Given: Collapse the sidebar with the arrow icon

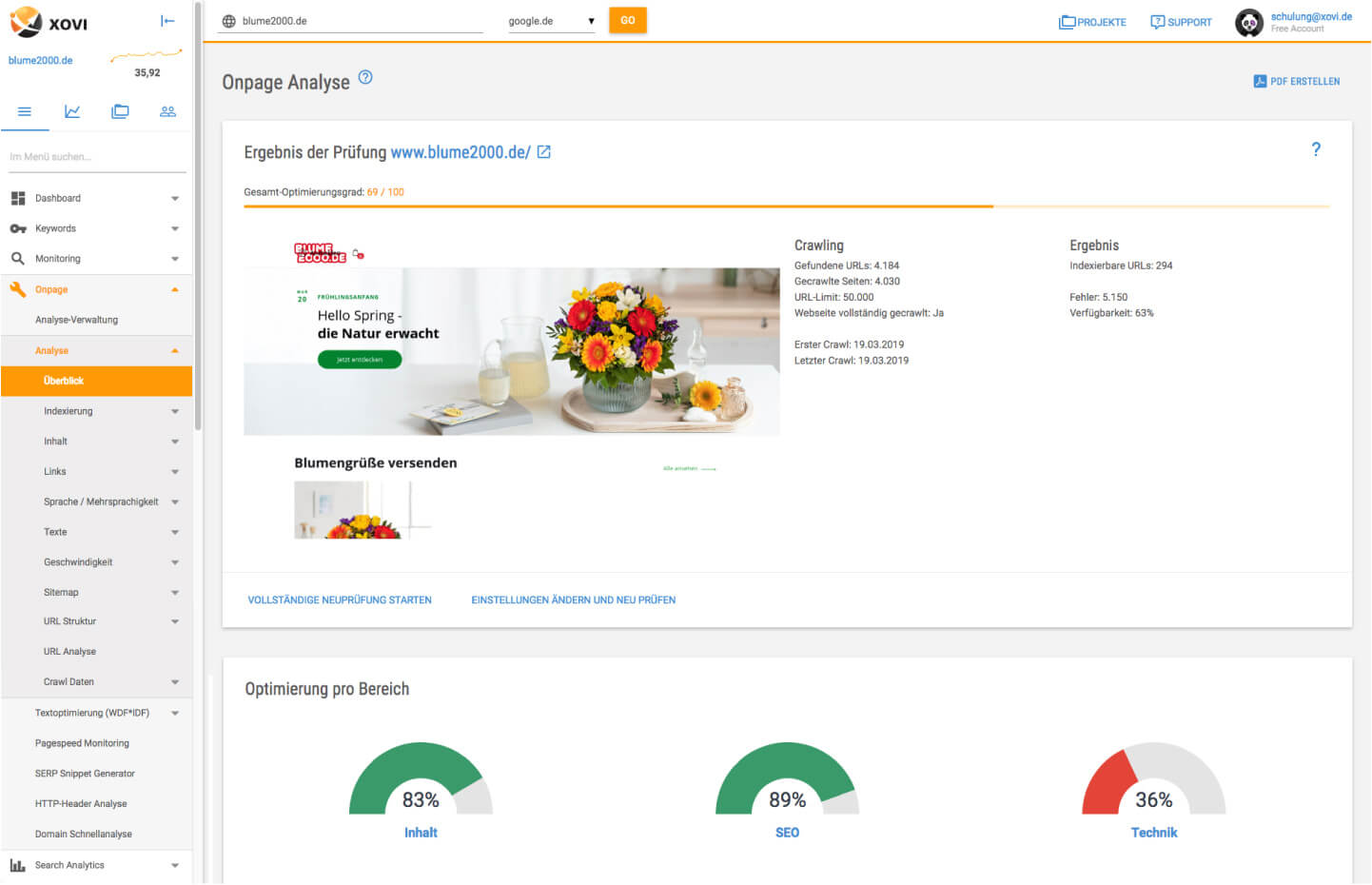Looking at the screenshot, I should 167,21.
